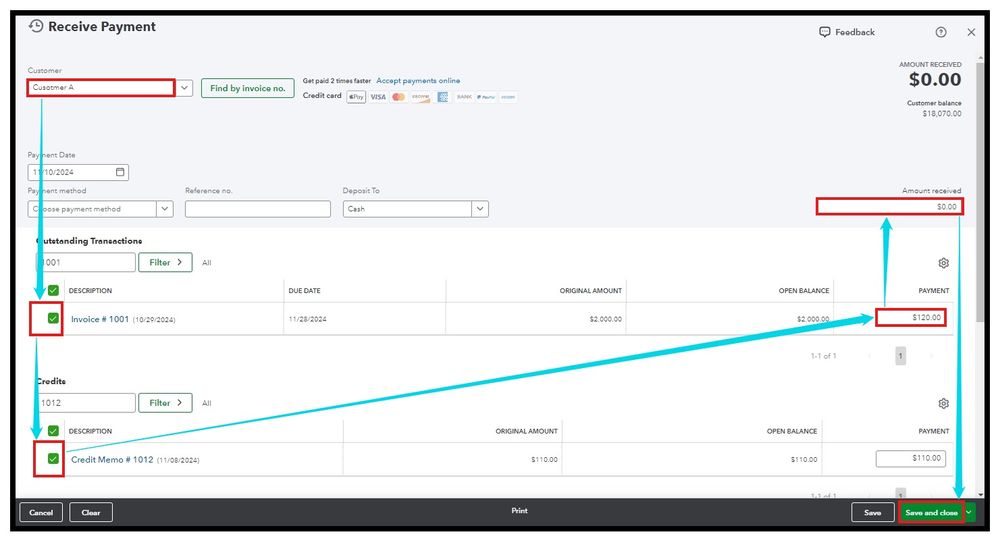The width and height of the screenshot is (998, 547).
Task: Click the Receive Payment history clock icon
Action: coord(36,26)
